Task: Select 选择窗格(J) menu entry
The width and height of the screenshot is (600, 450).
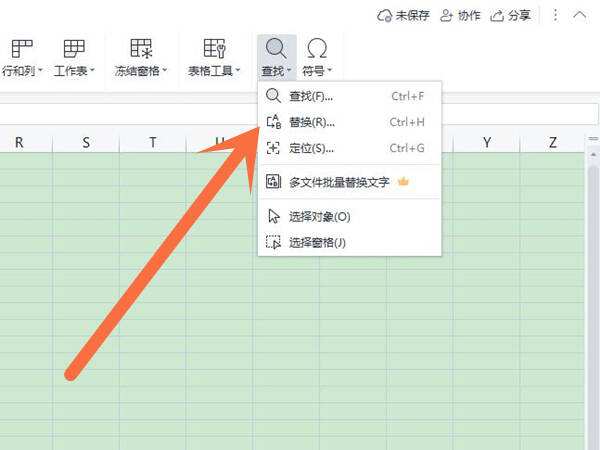Action: click(350, 242)
